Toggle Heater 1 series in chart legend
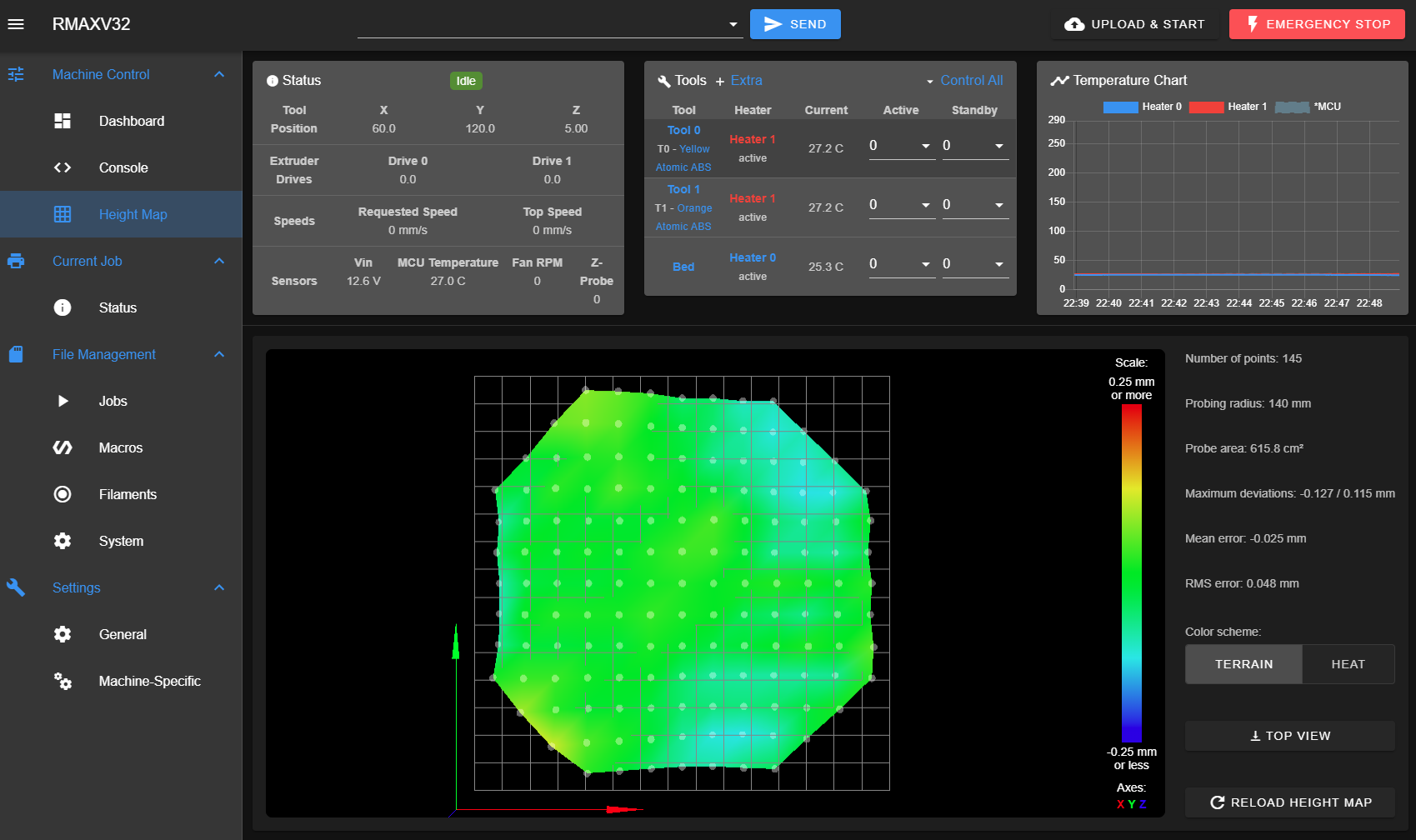 [1228, 107]
